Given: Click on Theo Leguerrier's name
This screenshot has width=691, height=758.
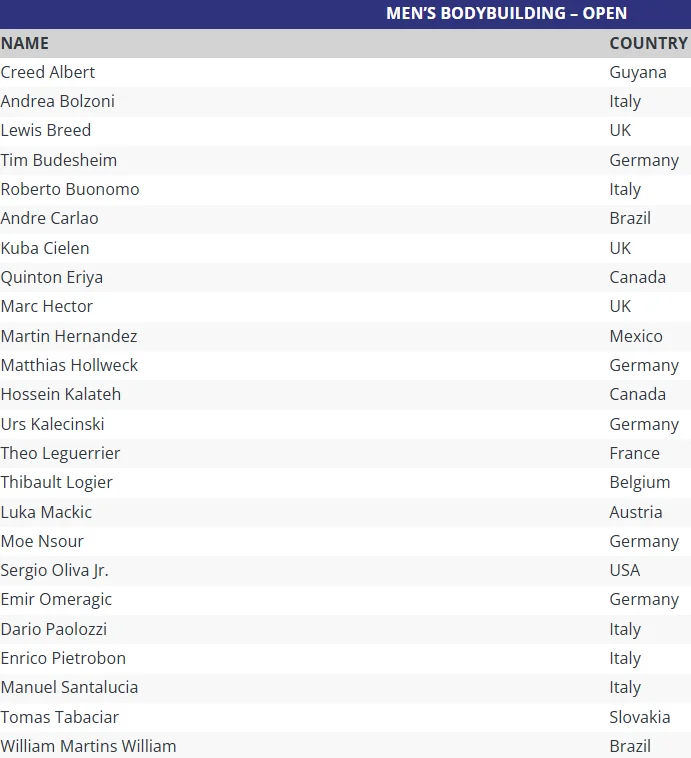Looking at the screenshot, I should (60, 453).
